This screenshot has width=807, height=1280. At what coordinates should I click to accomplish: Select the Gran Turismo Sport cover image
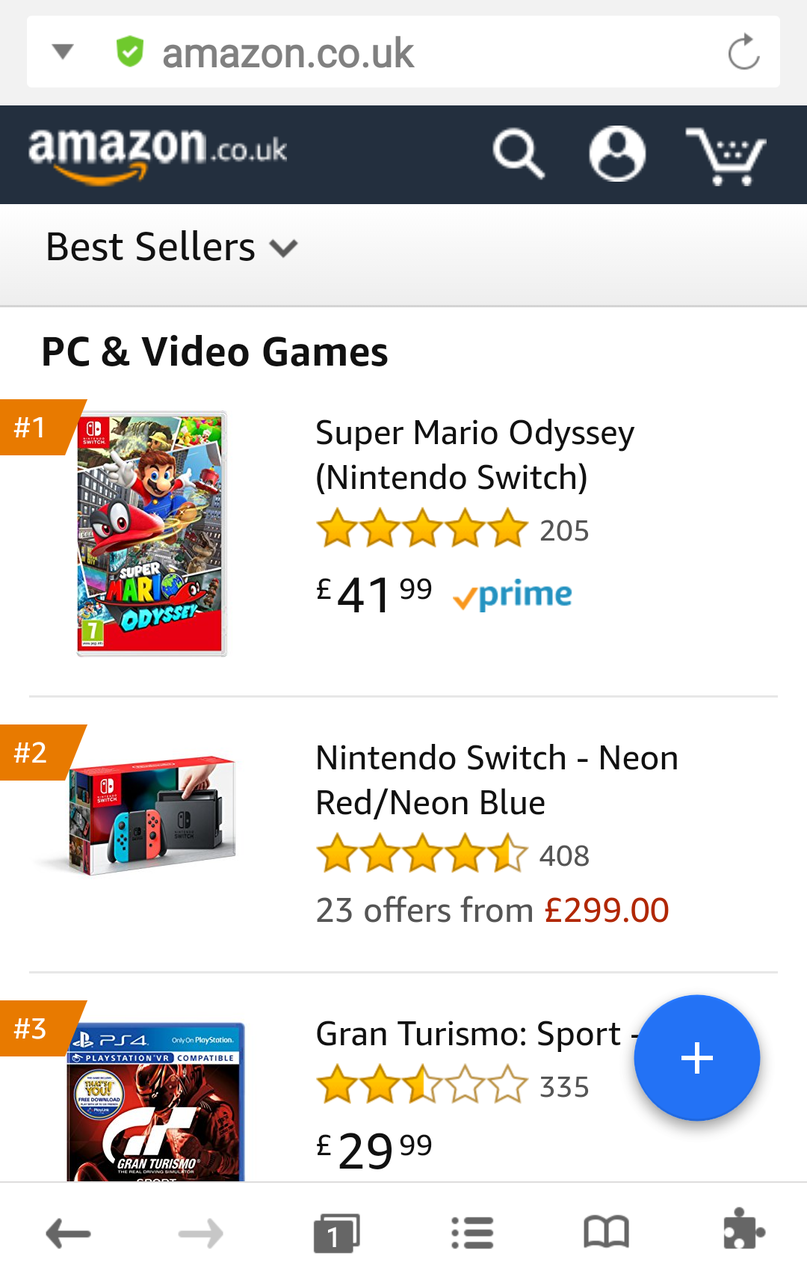[156, 1100]
